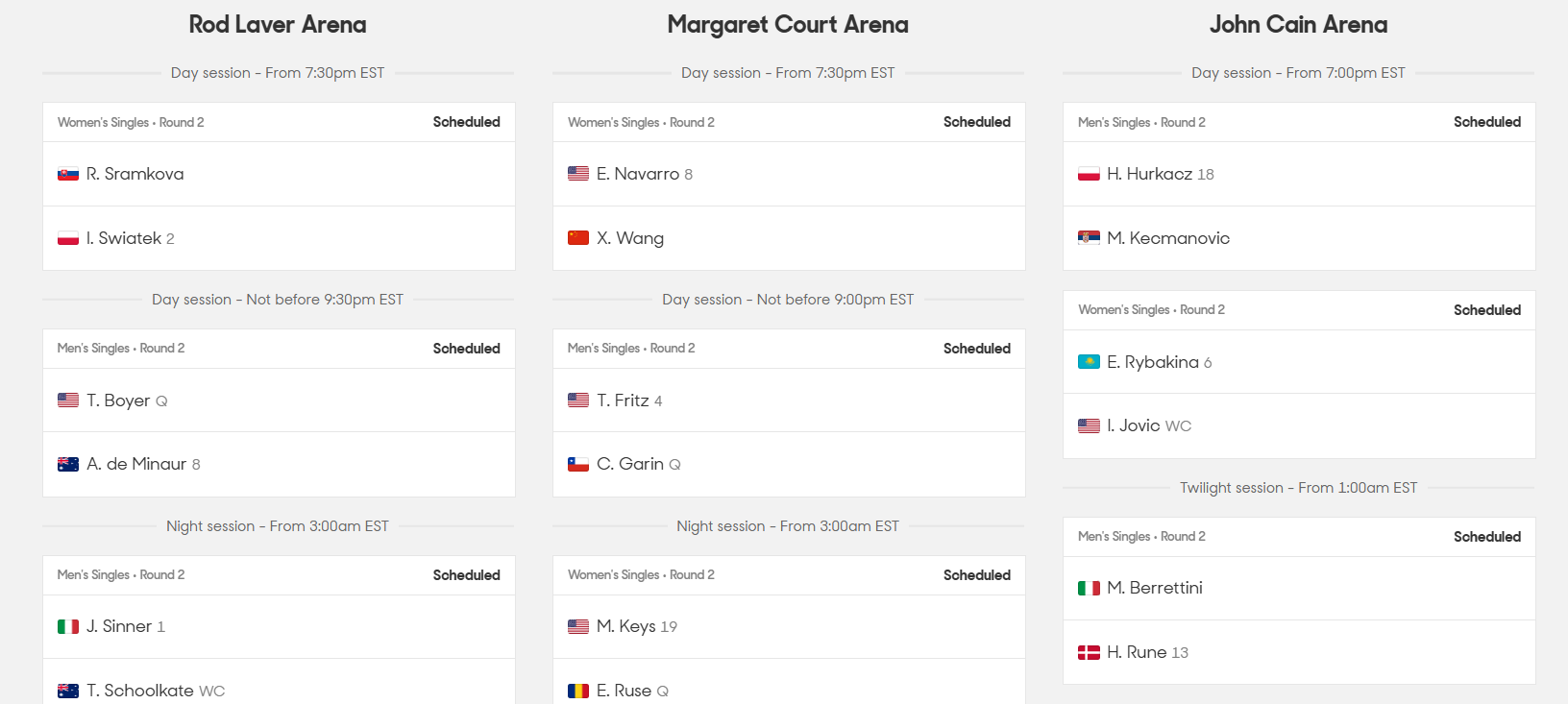This screenshot has width=1568, height=704.
Task: Click the Kazakhstan flag next to E. Rybakina
Action: (x=1089, y=362)
